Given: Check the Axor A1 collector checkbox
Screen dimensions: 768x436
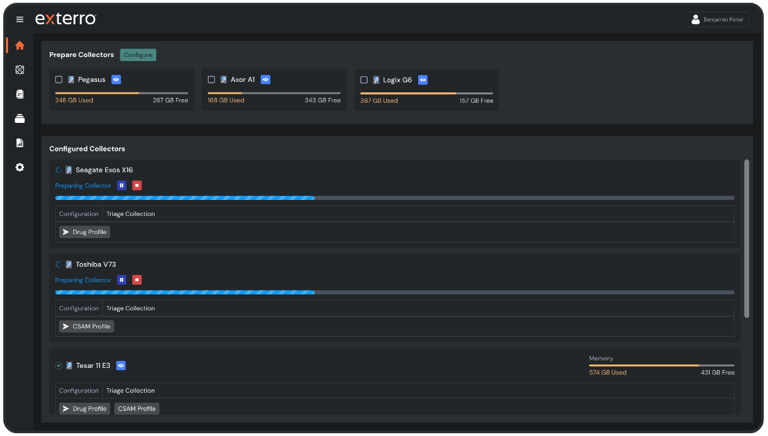Looking at the screenshot, I should [211, 79].
